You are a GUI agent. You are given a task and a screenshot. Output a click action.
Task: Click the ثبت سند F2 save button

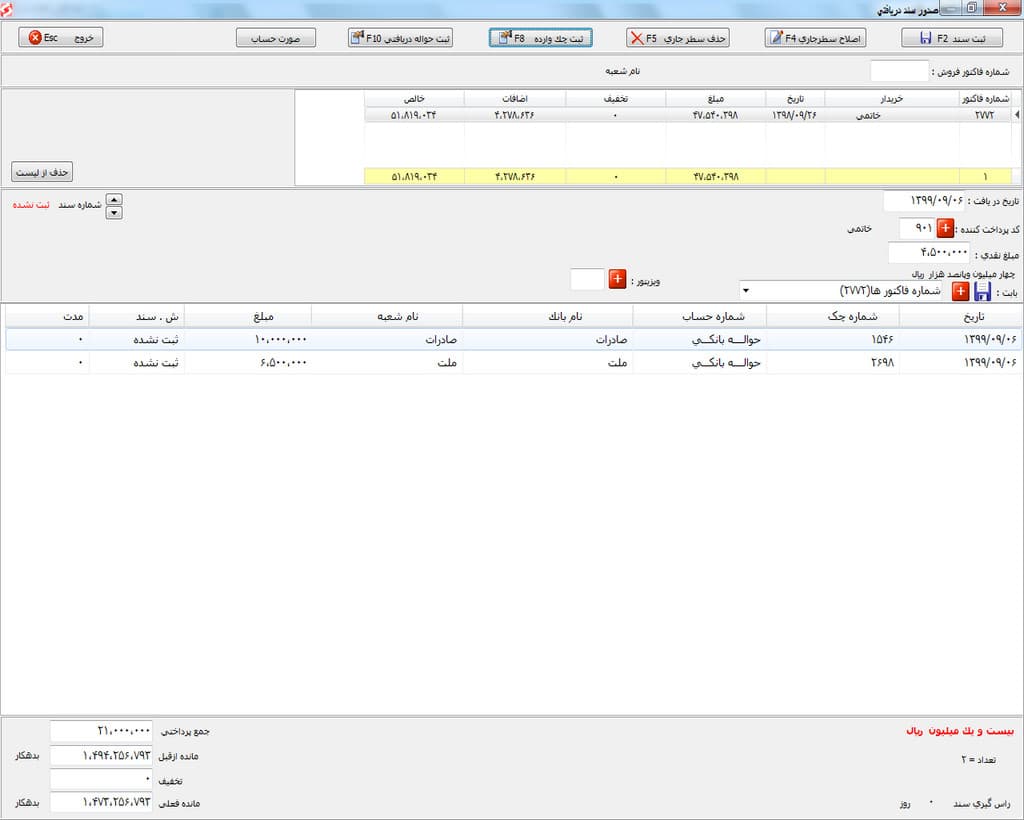click(x=951, y=38)
